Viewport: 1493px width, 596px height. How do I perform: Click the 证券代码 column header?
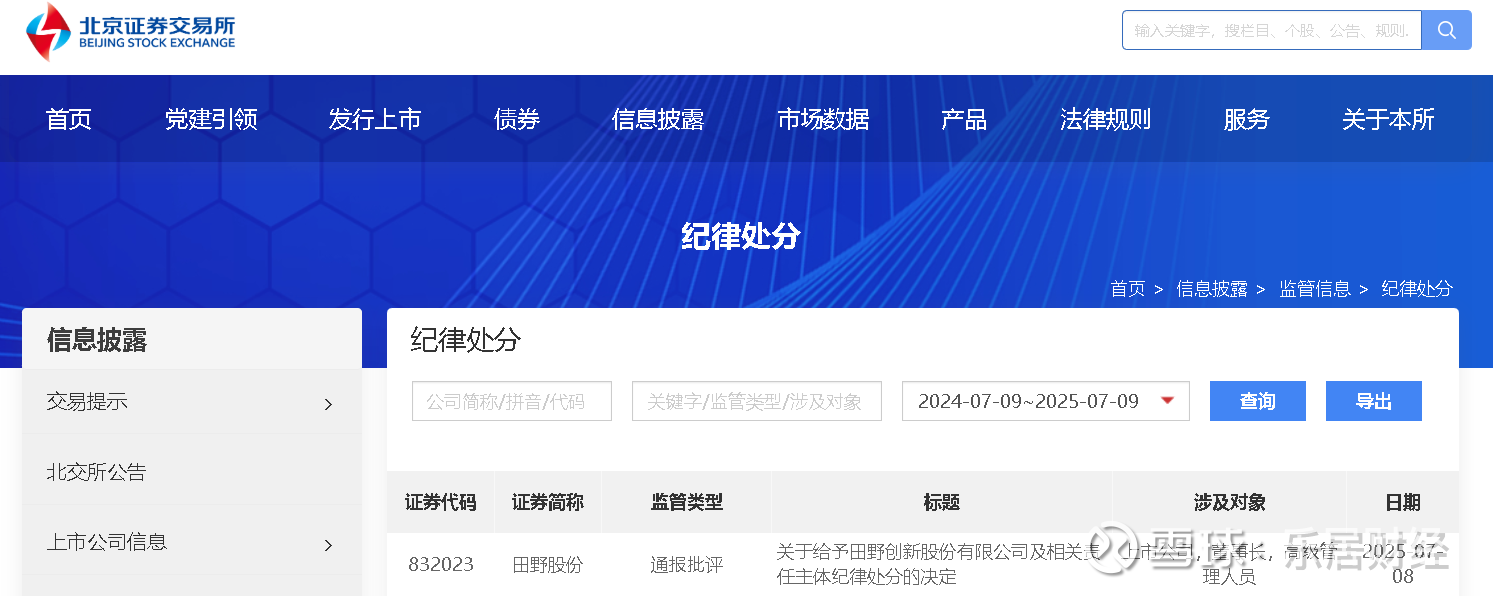click(x=440, y=502)
